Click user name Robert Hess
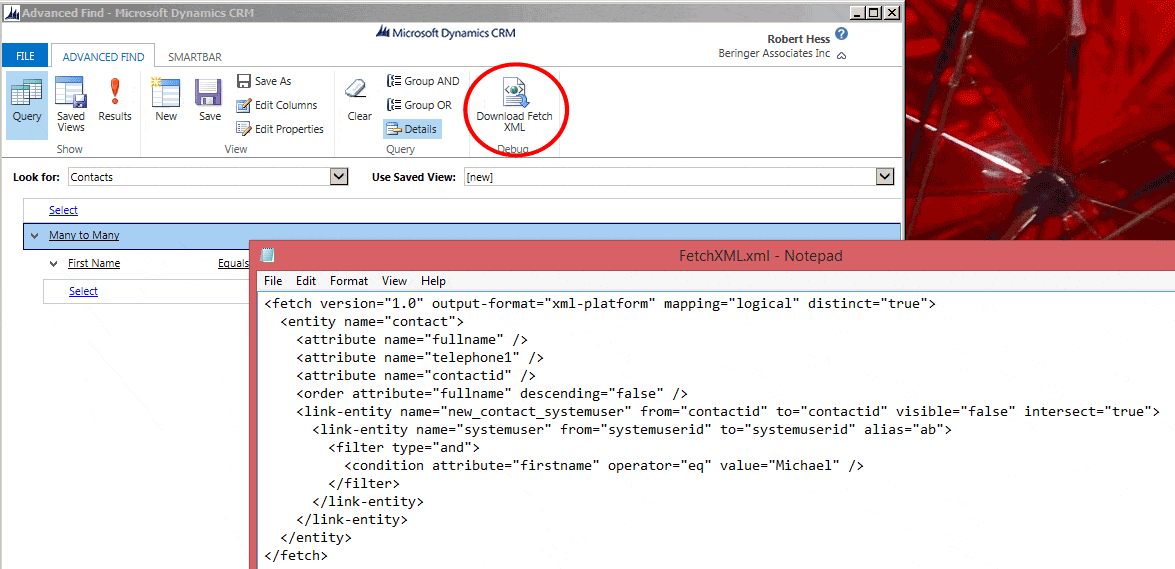Screen dimensions: 1175x569 pyautogui.click(x=800, y=39)
